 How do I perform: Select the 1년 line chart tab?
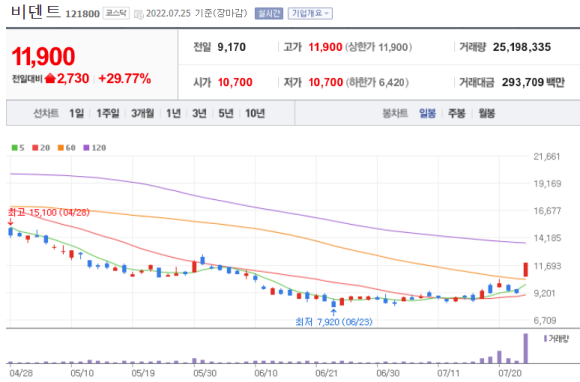[x=173, y=113]
